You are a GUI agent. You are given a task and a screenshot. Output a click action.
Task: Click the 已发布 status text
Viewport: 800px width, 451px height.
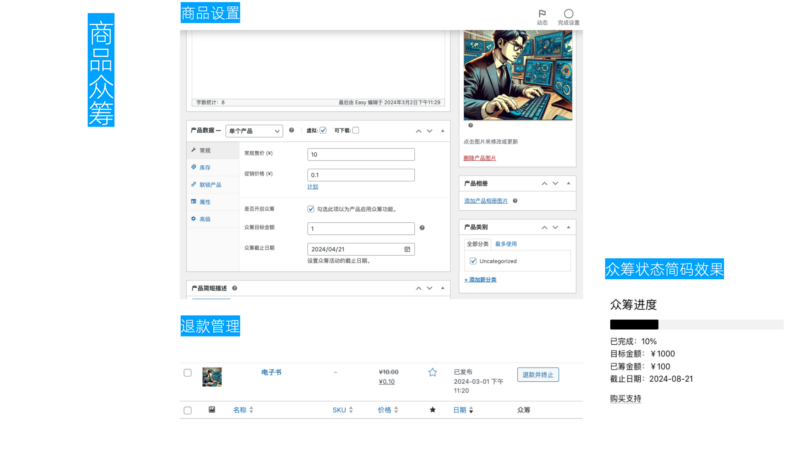pyautogui.click(x=463, y=372)
